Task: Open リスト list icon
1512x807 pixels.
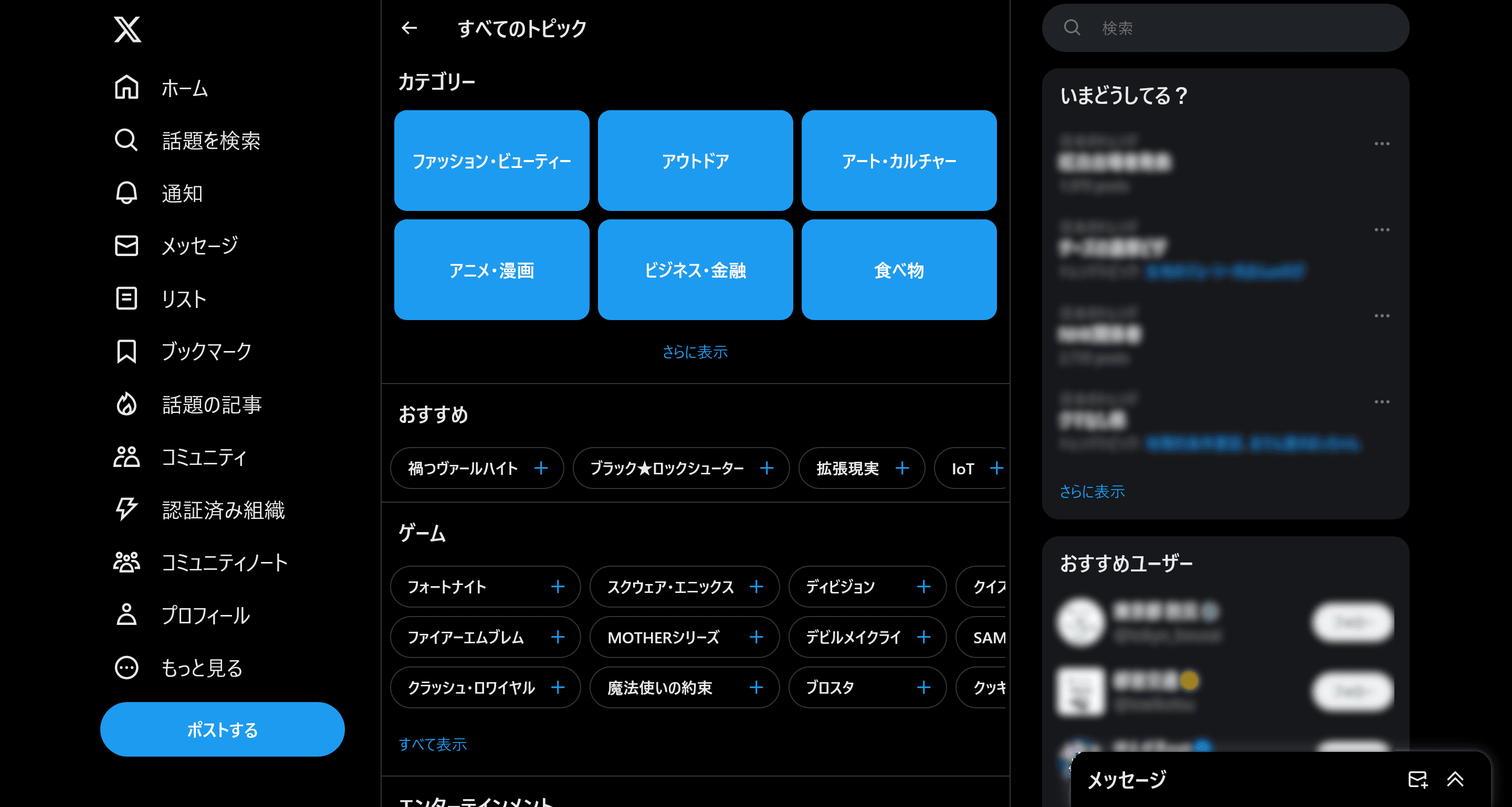Action: tap(126, 299)
